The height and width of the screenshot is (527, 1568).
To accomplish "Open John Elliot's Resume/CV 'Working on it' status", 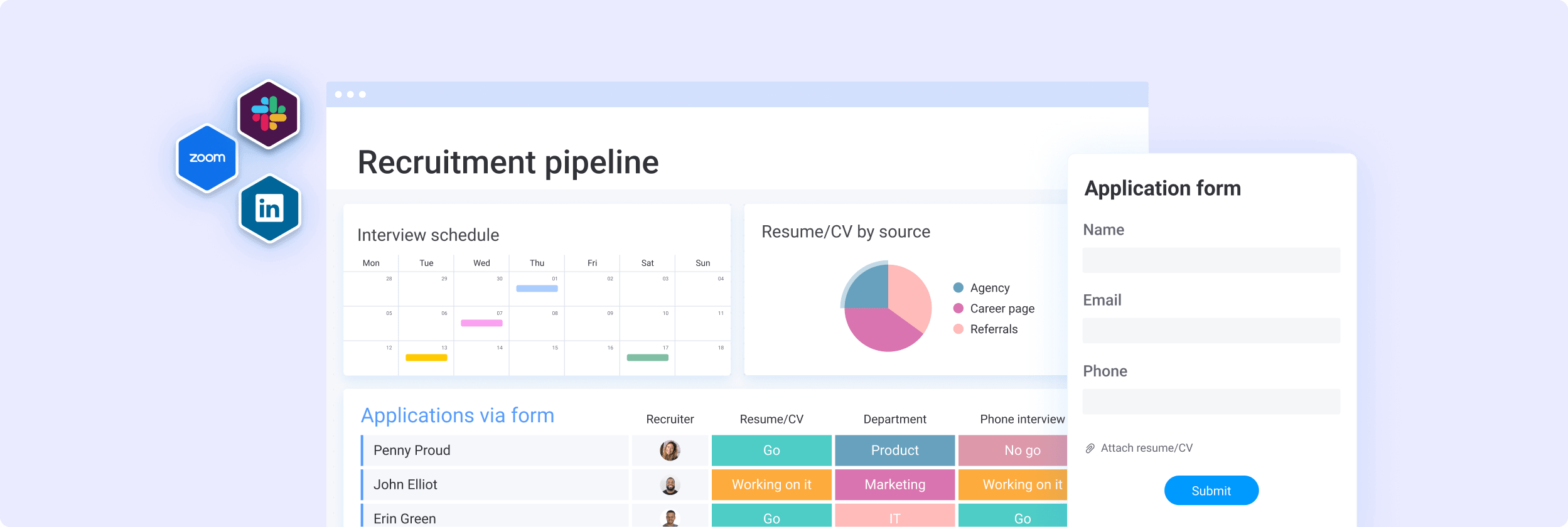I will (x=771, y=484).
